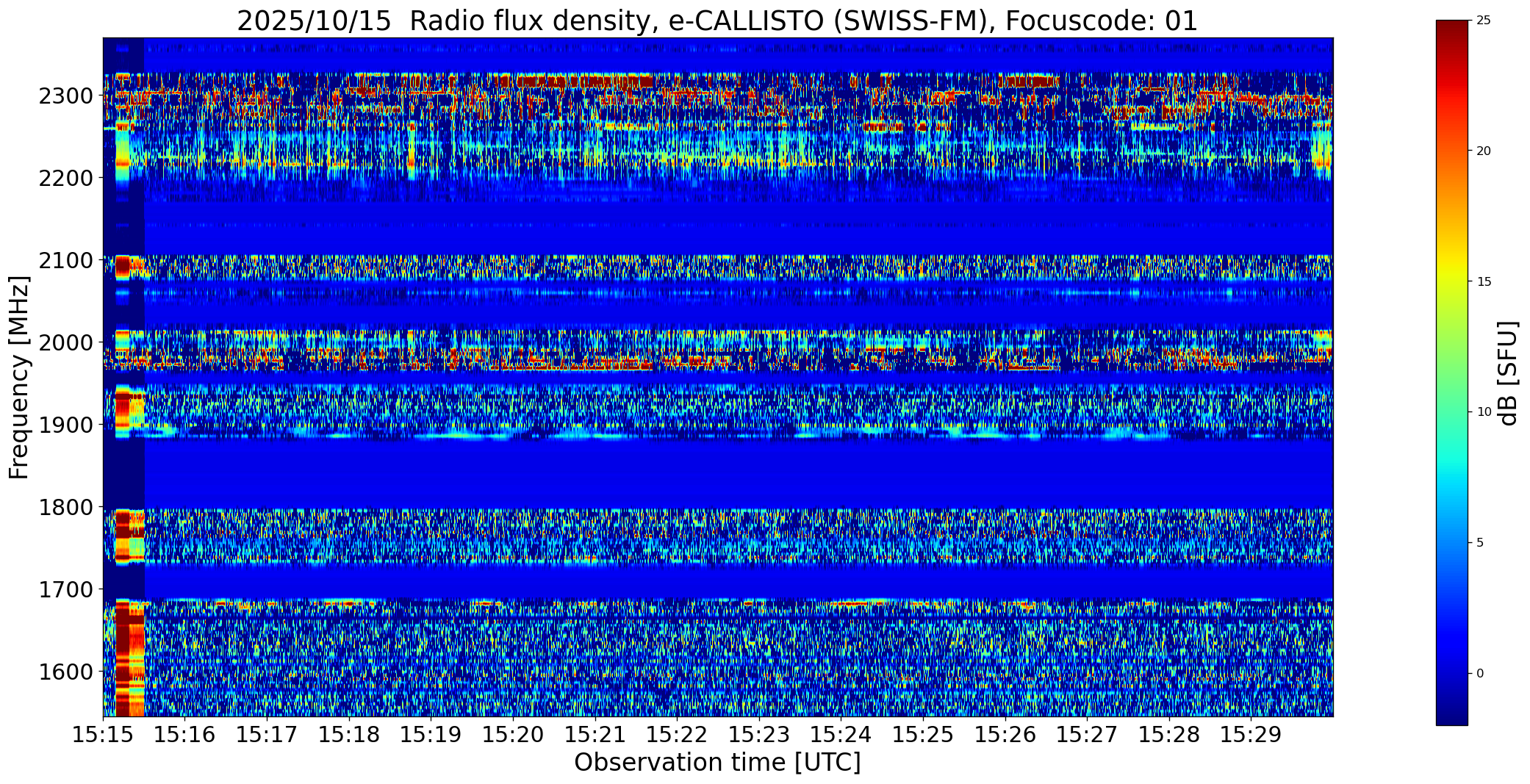The width and height of the screenshot is (1530, 784).
Task: Click the 15:21 time tick label
Action: point(595,734)
